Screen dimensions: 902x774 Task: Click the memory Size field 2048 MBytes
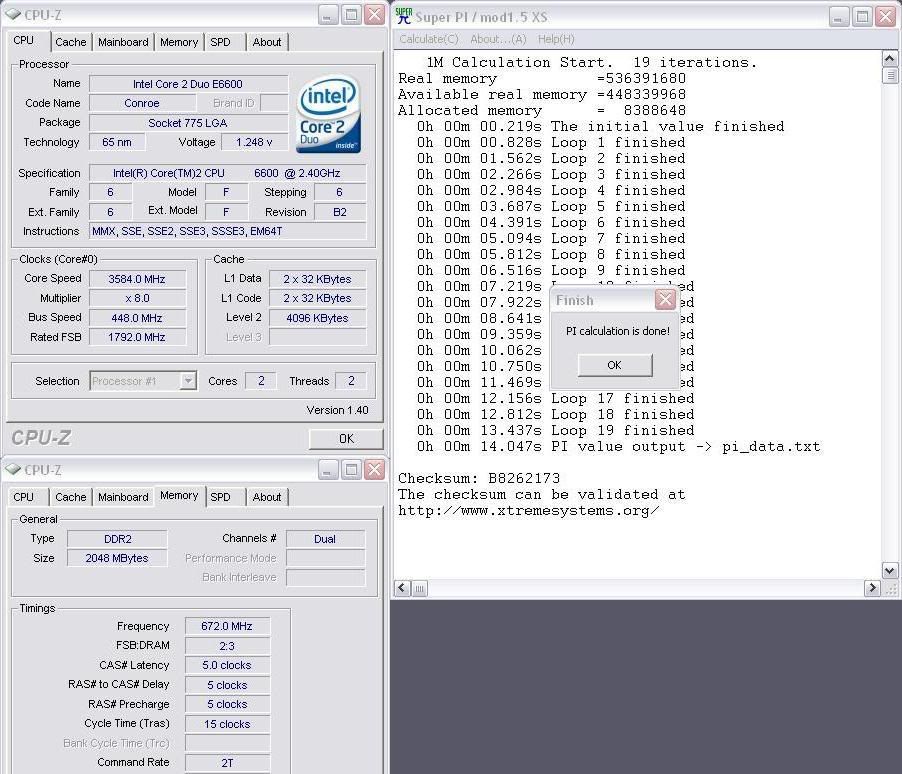click(x=117, y=558)
